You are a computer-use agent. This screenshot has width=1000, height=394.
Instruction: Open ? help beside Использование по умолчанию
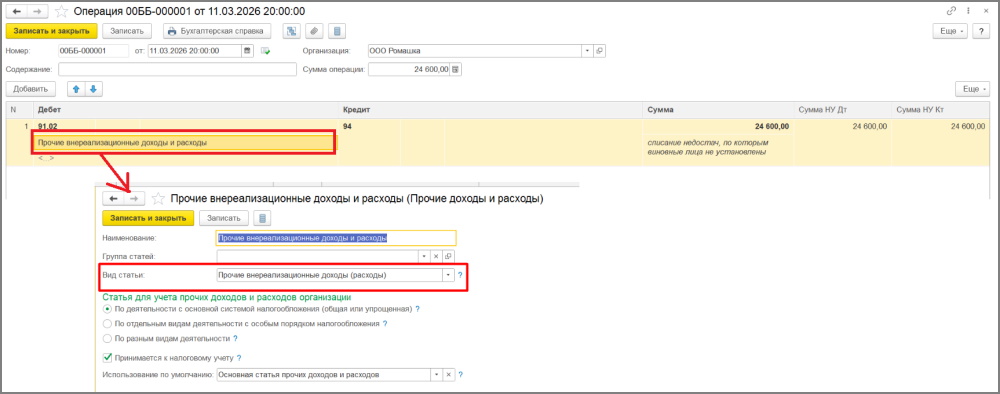pos(460,375)
